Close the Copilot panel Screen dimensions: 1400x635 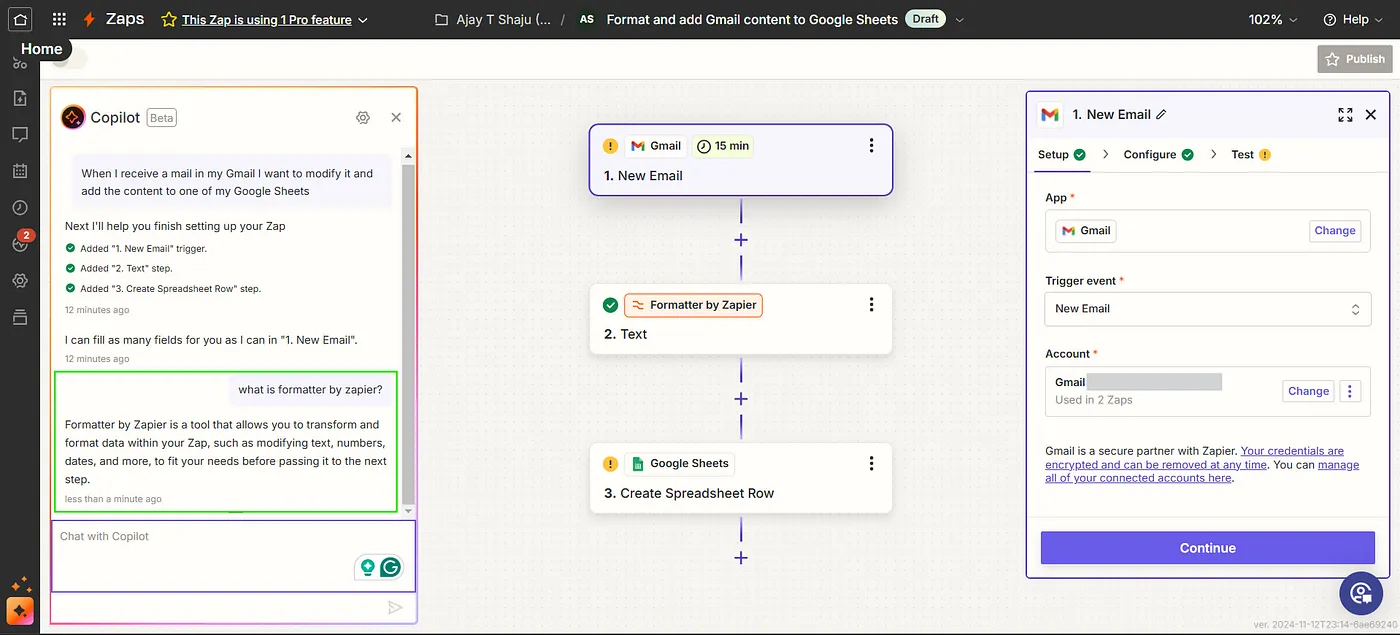396,118
